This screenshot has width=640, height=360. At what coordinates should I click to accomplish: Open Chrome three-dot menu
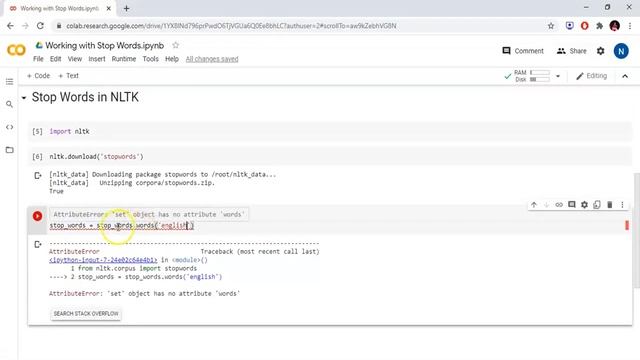pos(630,26)
